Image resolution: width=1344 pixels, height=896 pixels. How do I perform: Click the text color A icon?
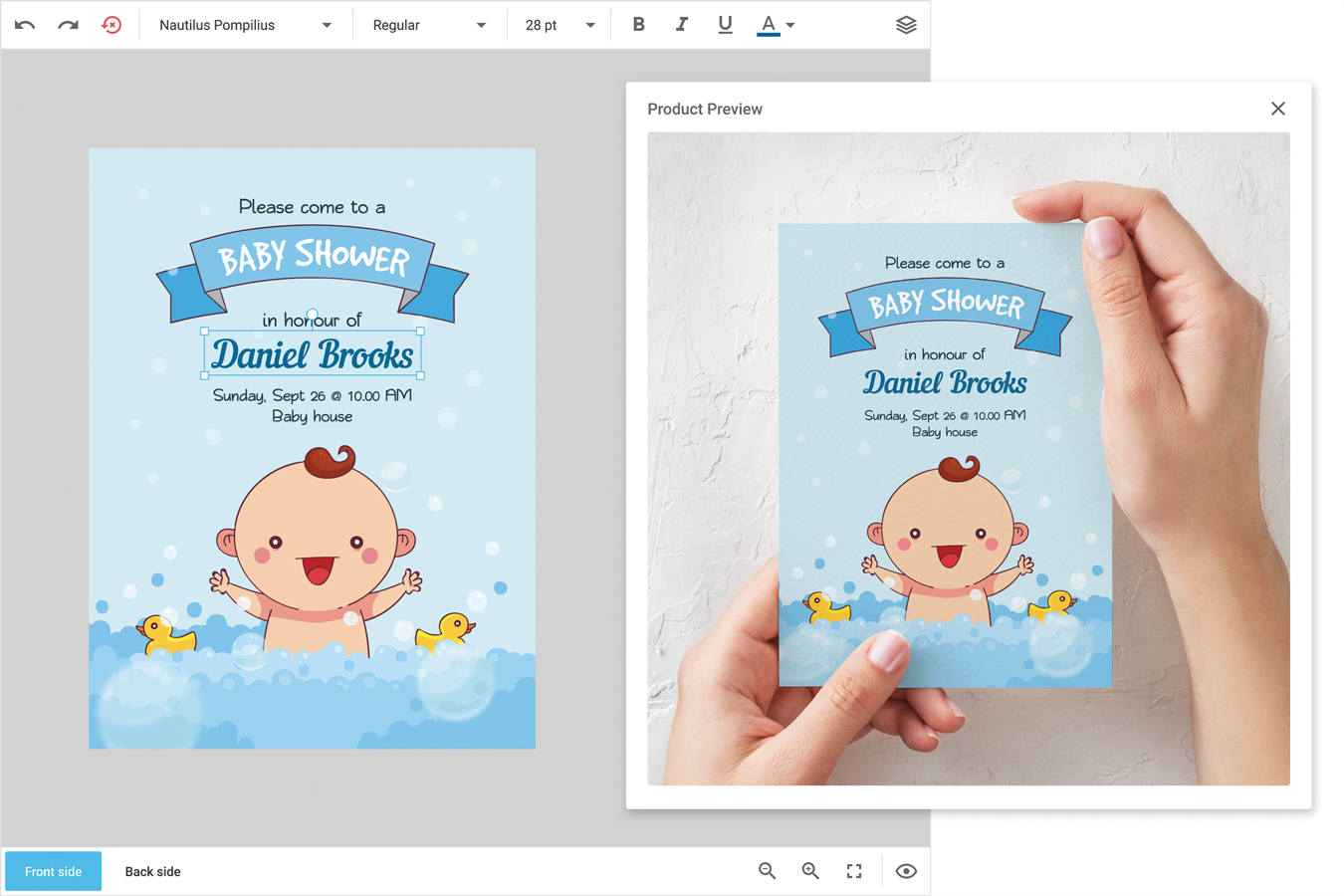tap(768, 25)
